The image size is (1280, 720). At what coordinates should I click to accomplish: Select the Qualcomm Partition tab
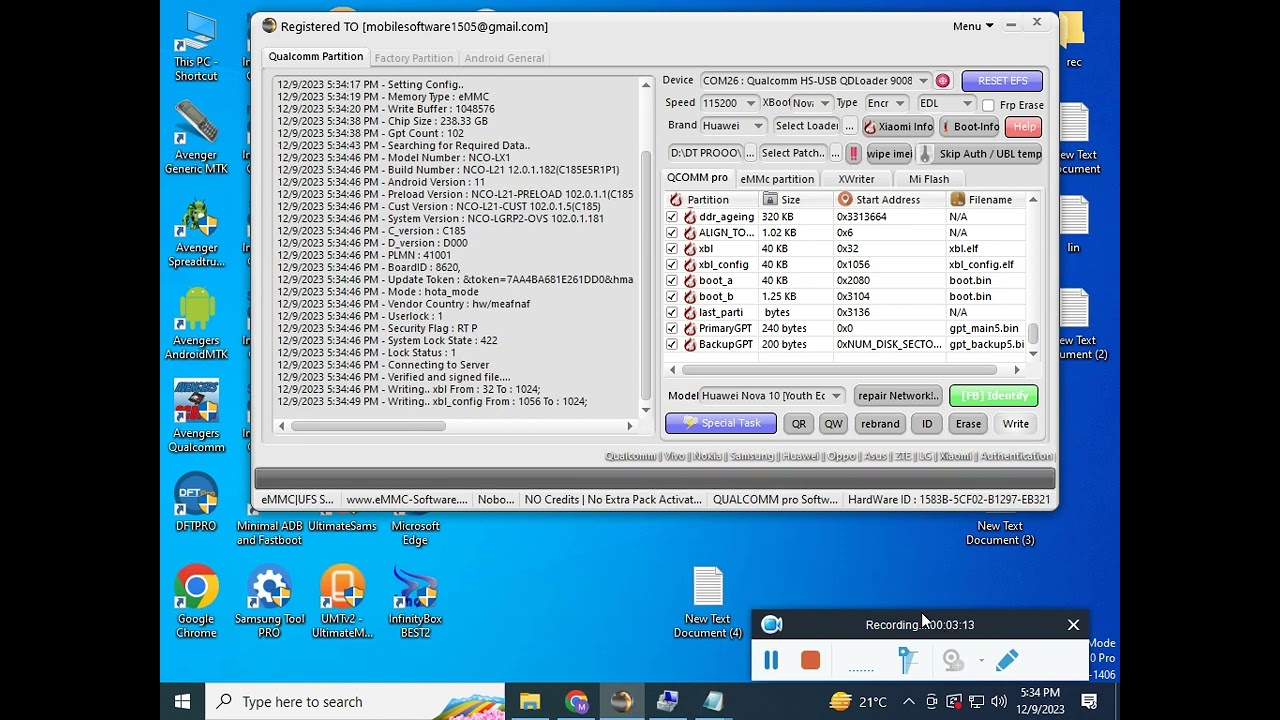[x=315, y=57]
